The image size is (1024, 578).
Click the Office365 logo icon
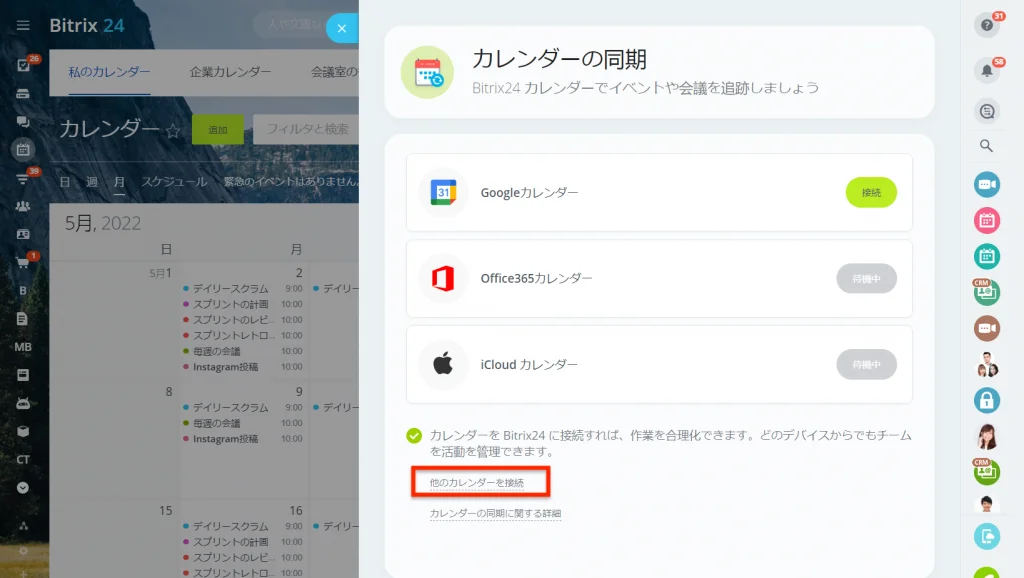coord(443,278)
